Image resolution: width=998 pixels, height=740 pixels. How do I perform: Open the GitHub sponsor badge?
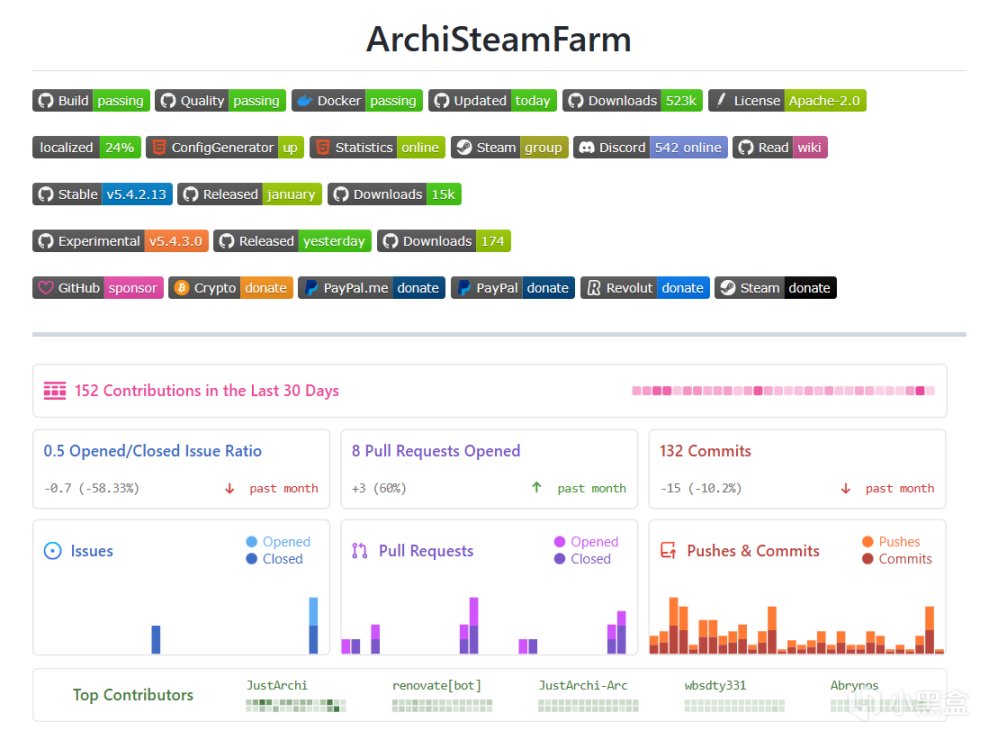(98, 288)
